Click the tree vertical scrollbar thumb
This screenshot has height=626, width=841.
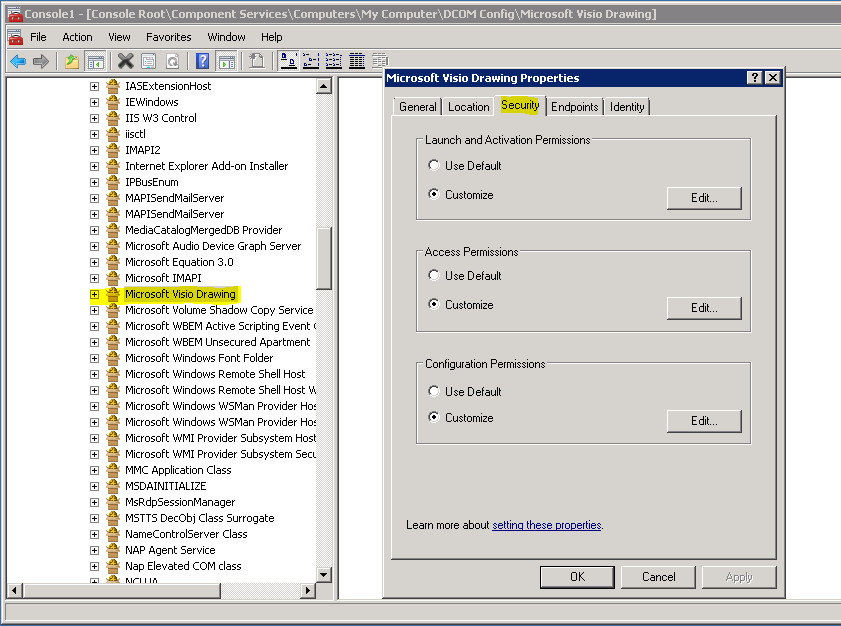(324, 258)
